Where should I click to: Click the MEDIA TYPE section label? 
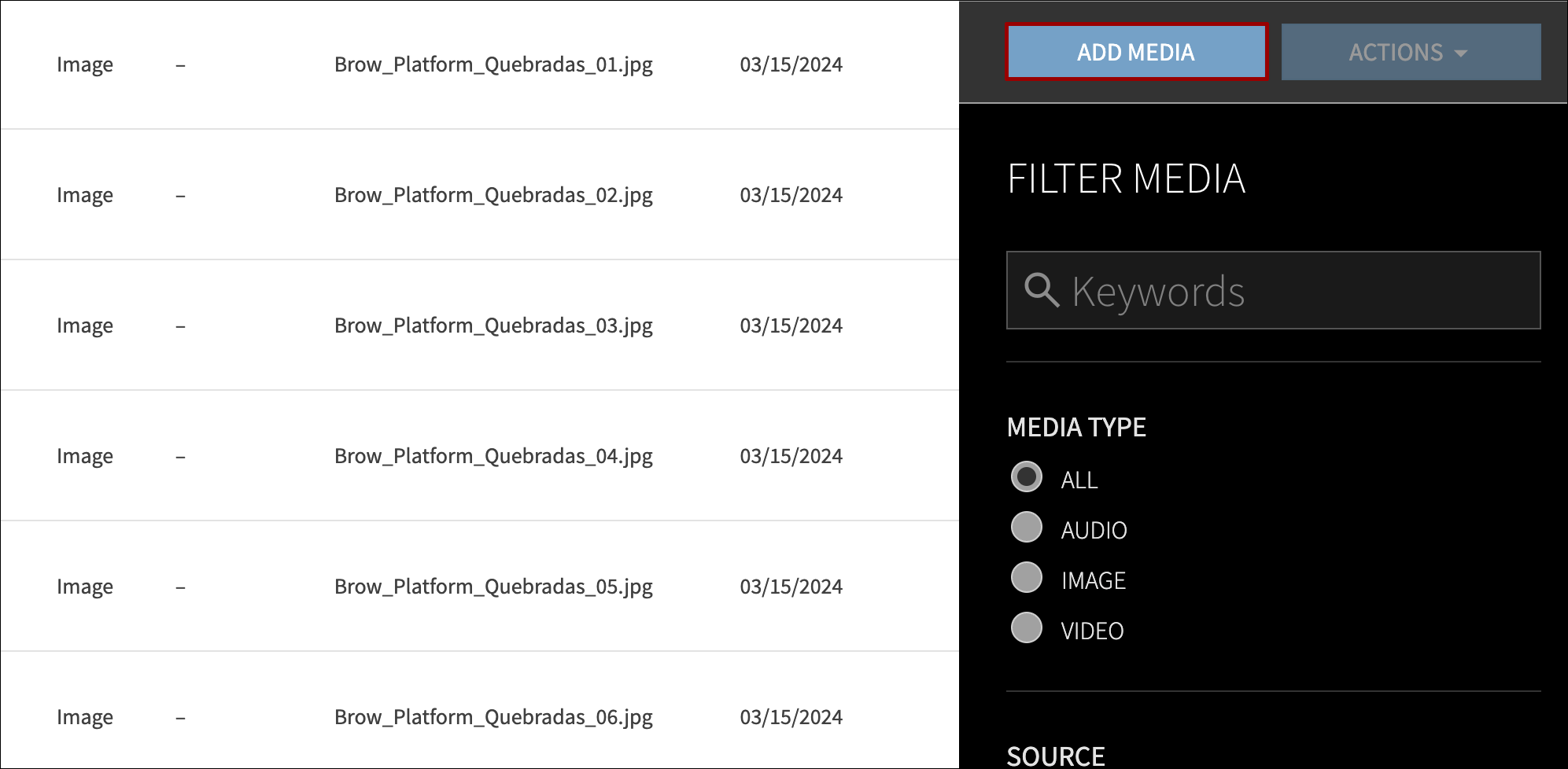coord(1076,427)
